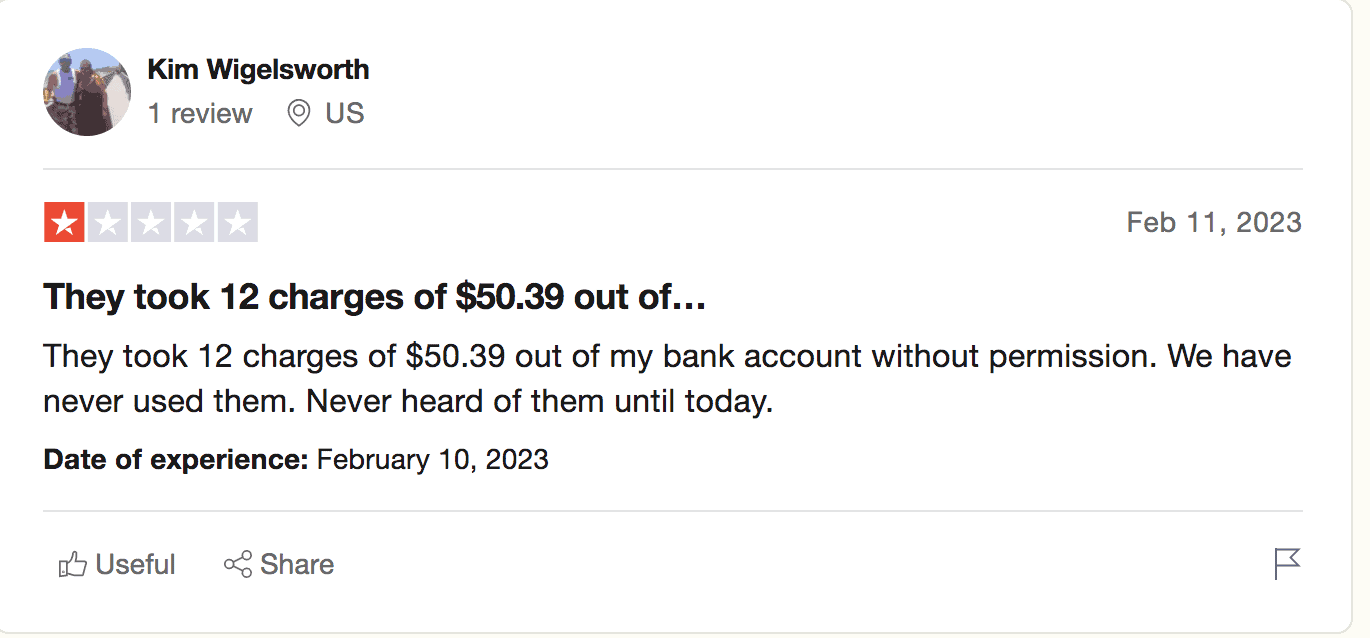This screenshot has height=638, width=1370.
Task: Click the red first rating star
Action: click(64, 222)
